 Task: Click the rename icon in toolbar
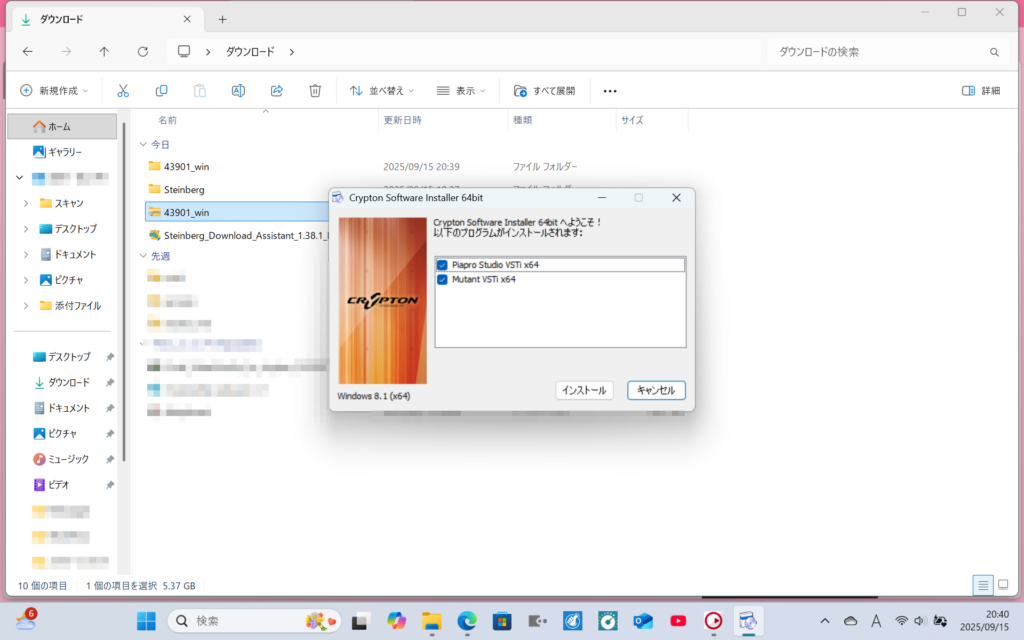(x=238, y=90)
